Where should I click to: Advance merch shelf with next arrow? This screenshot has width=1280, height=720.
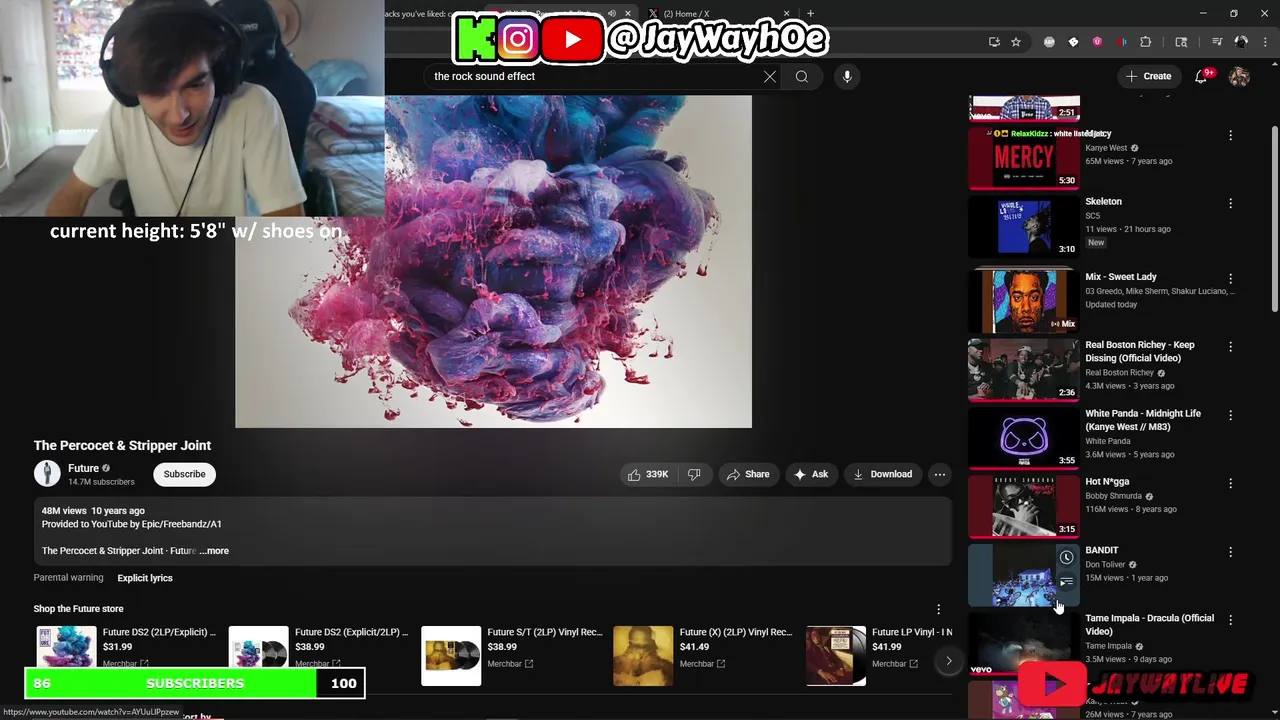coord(948,660)
